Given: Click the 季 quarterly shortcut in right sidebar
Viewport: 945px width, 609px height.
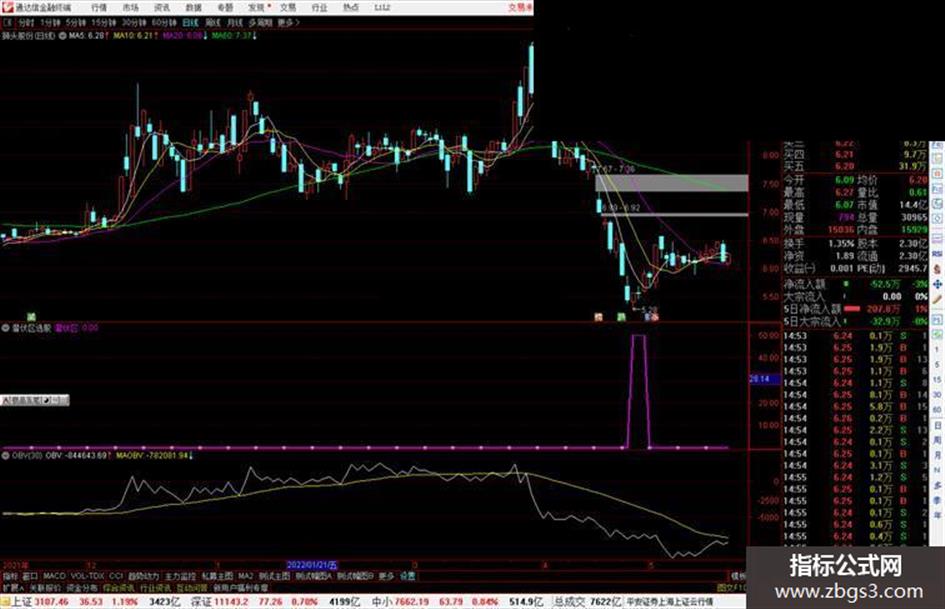Looking at the screenshot, I should (x=937, y=500).
